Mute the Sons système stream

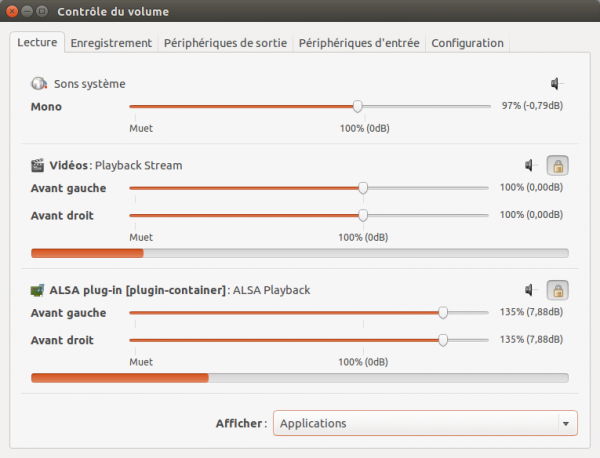556,84
